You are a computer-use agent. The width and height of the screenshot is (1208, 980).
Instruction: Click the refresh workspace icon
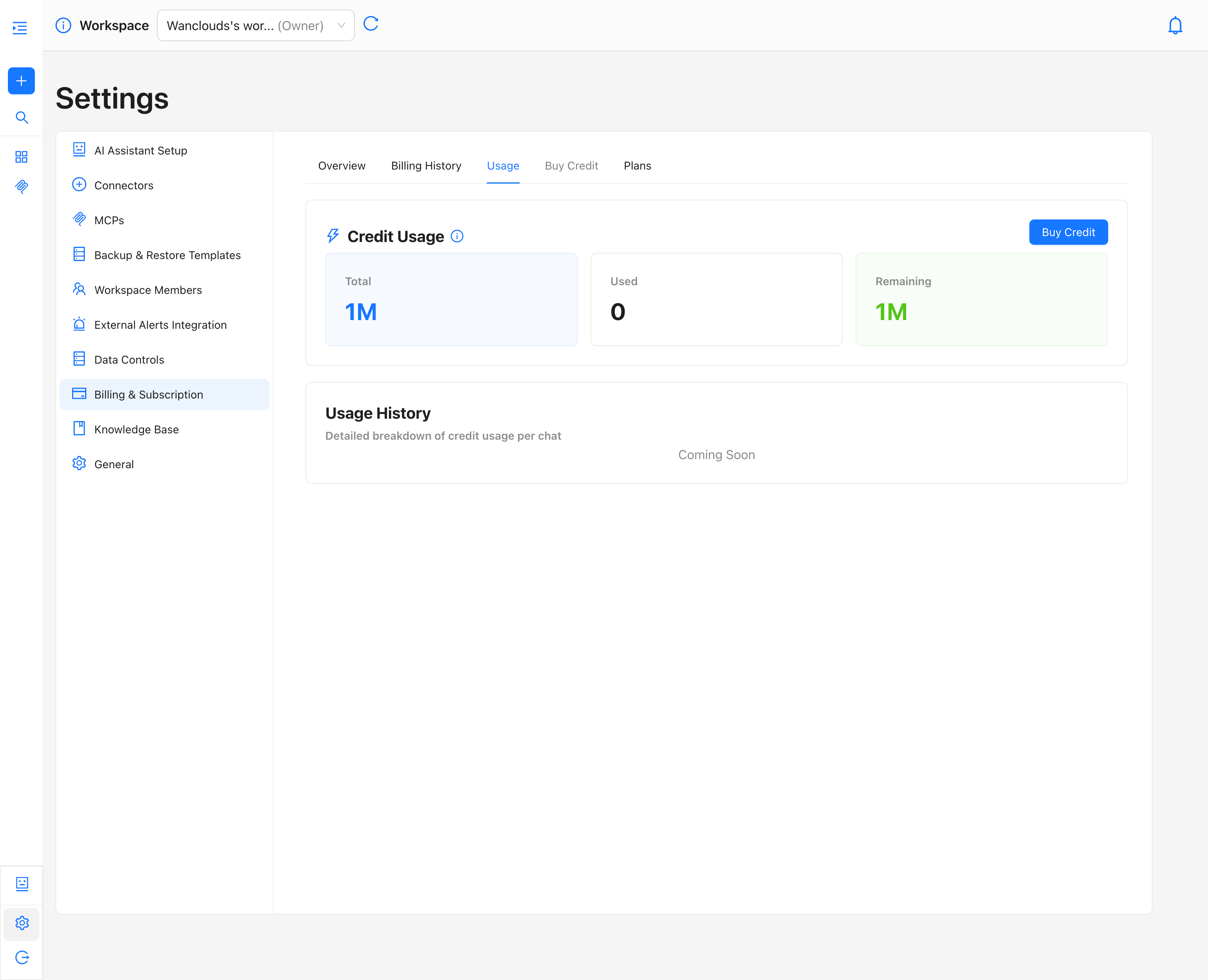pyautogui.click(x=371, y=24)
